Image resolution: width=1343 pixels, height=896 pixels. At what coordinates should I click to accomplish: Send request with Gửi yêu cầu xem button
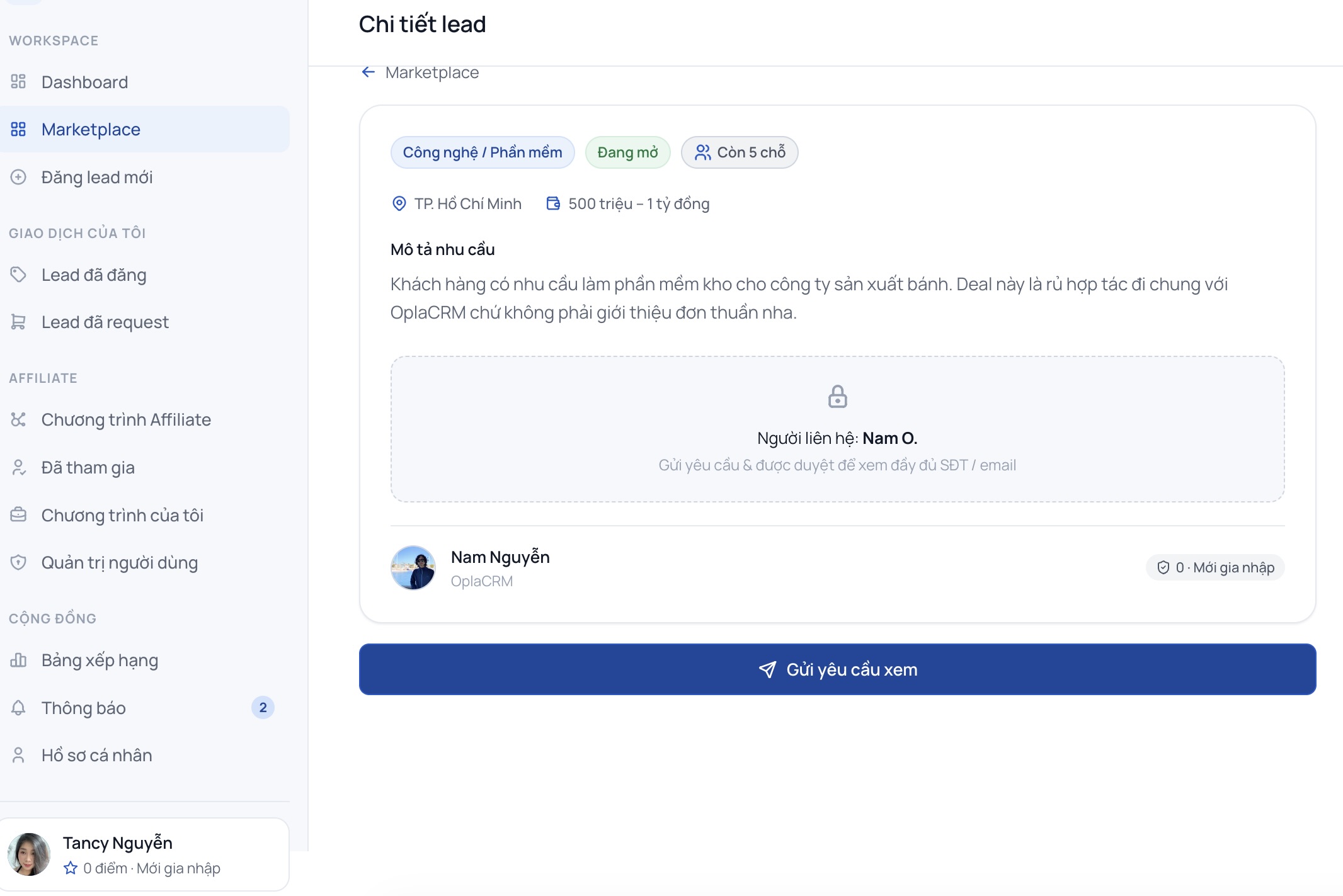837,669
